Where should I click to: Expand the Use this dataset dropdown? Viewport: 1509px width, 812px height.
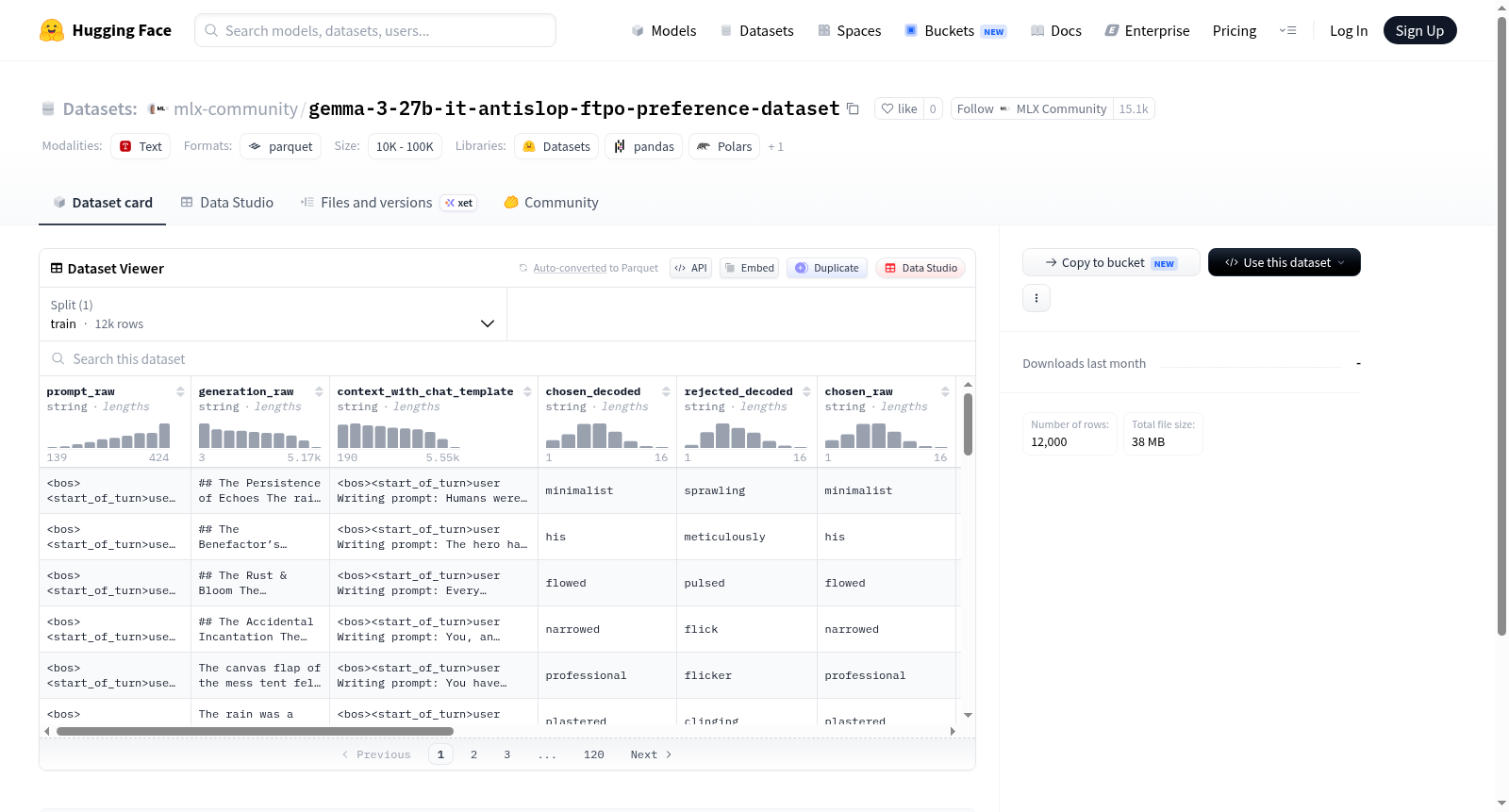1285,262
